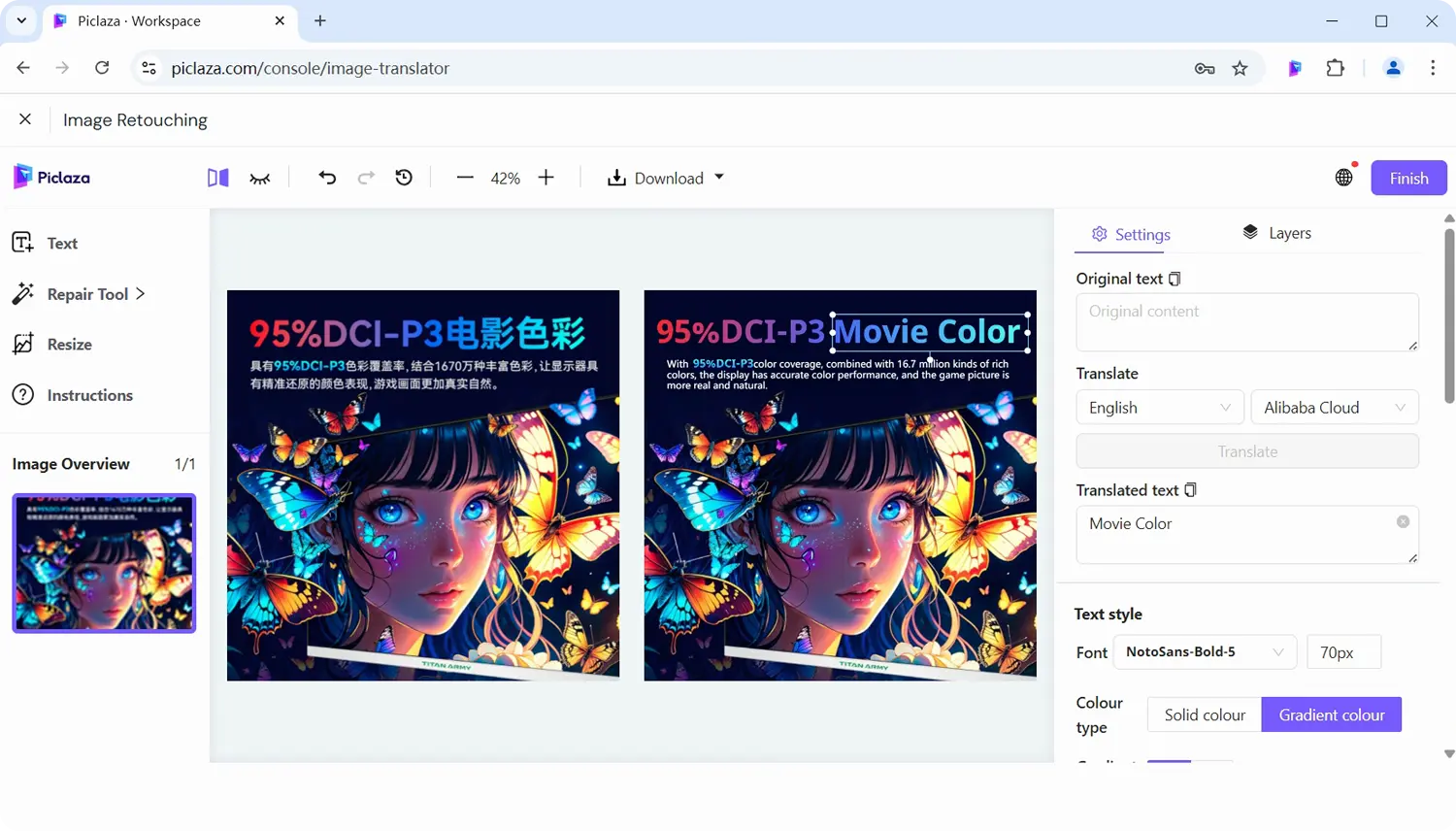Click the address bar URL

click(x=311, y=68)
